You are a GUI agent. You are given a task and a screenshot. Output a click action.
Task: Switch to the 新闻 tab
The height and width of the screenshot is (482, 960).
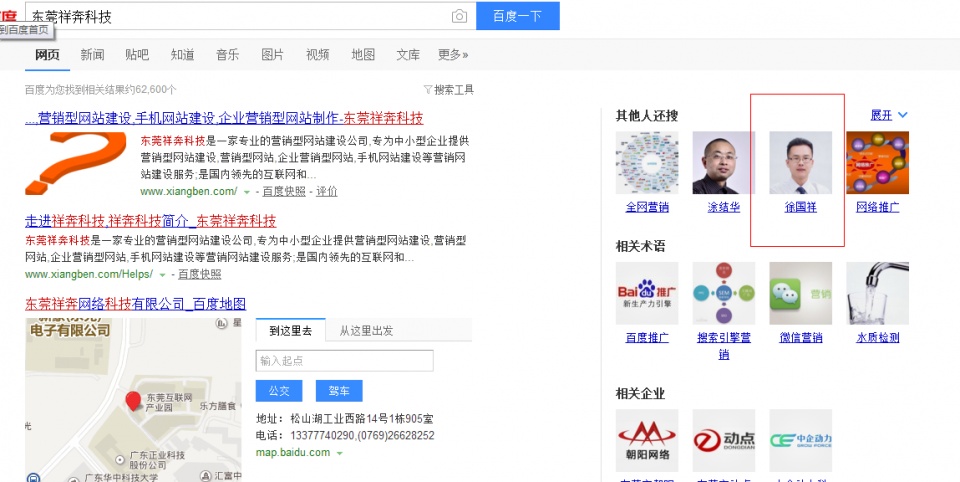click(92, 55)
